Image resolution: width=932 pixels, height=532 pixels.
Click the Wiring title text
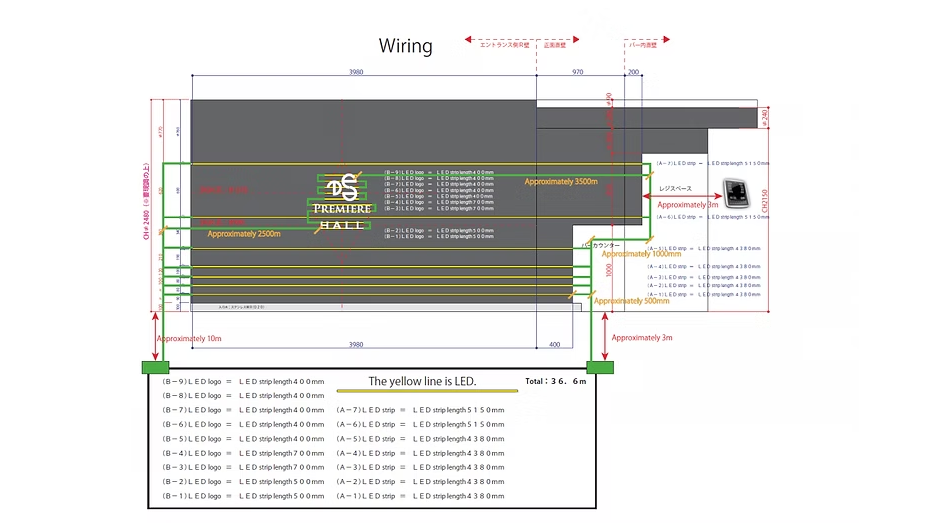coord(405,46)
